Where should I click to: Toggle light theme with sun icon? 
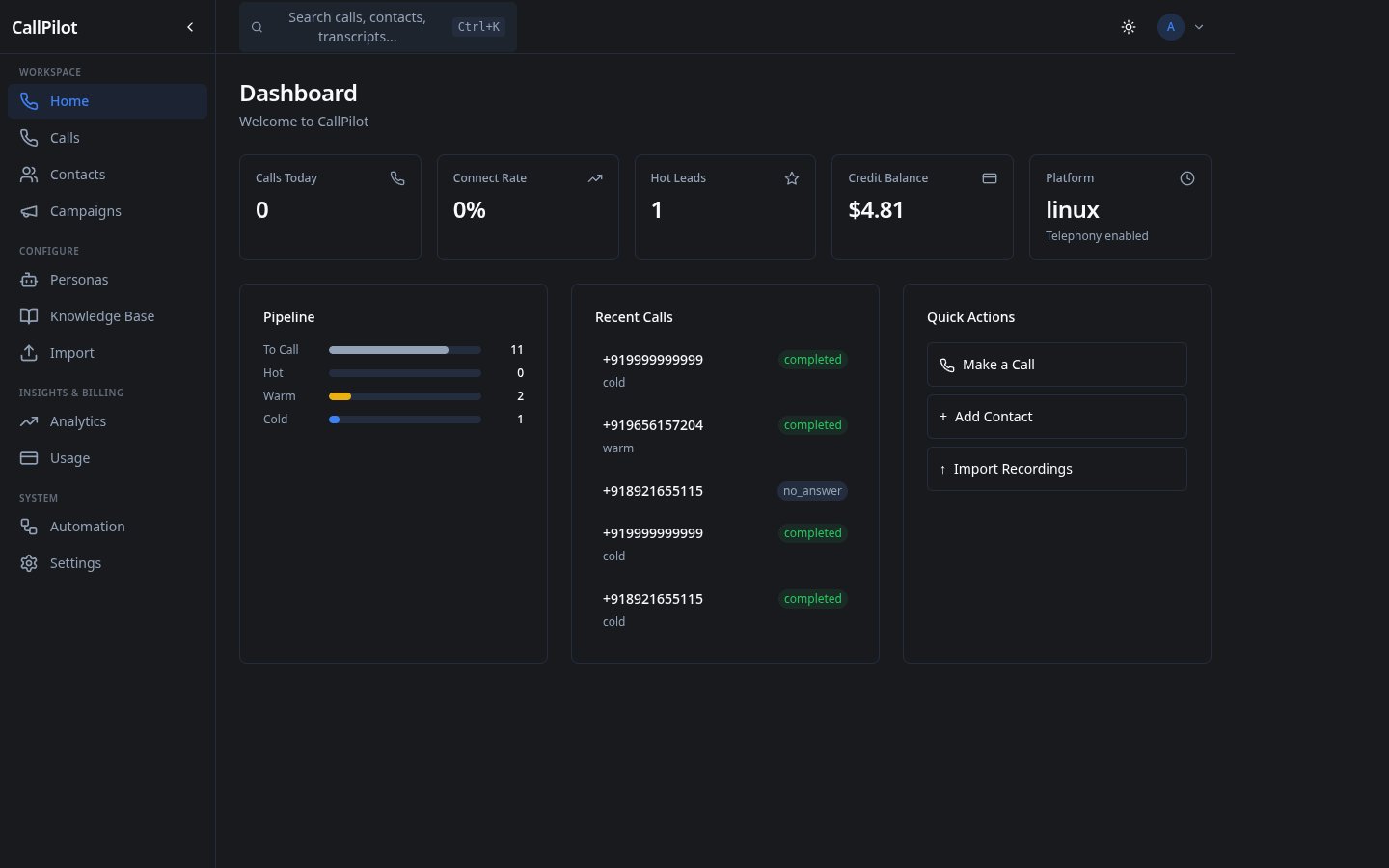pos(1129,27)
